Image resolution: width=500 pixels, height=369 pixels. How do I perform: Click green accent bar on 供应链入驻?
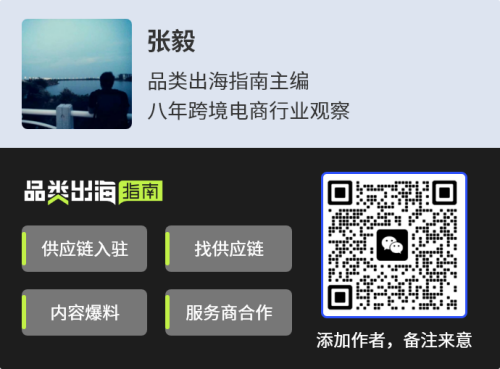(x=24, y=249)
